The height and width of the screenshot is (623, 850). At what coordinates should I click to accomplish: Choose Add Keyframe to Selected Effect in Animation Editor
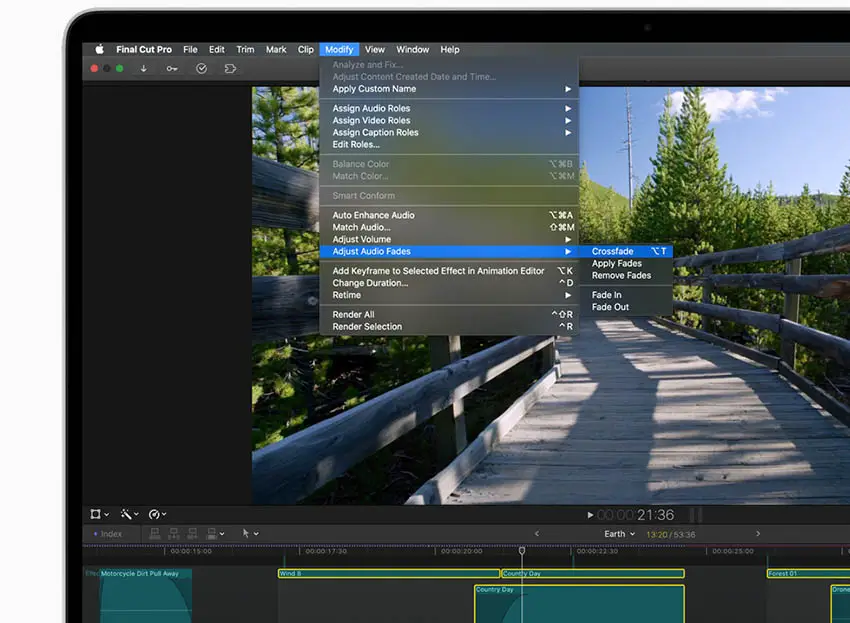pos(449,271)
